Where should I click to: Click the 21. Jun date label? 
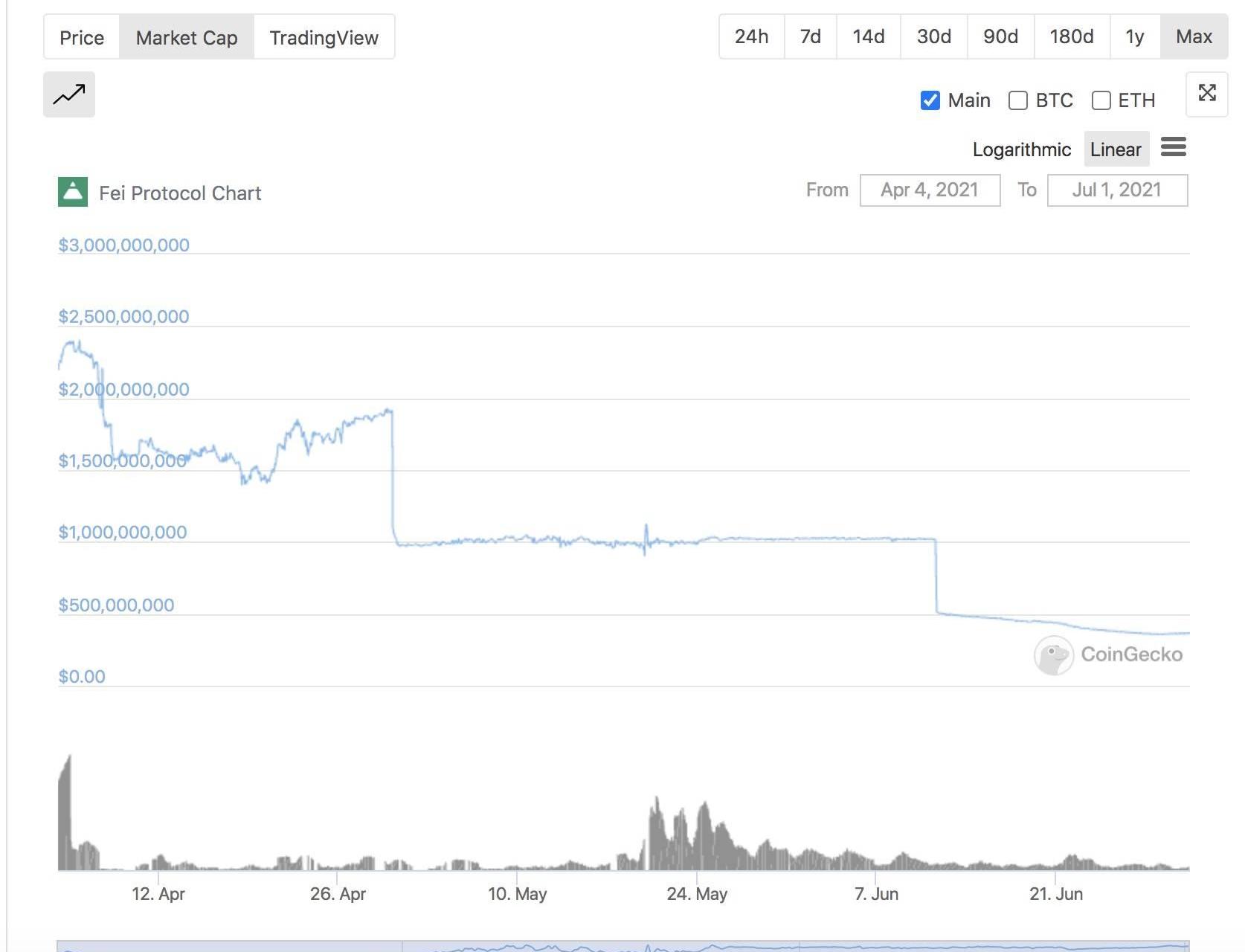1056,894
